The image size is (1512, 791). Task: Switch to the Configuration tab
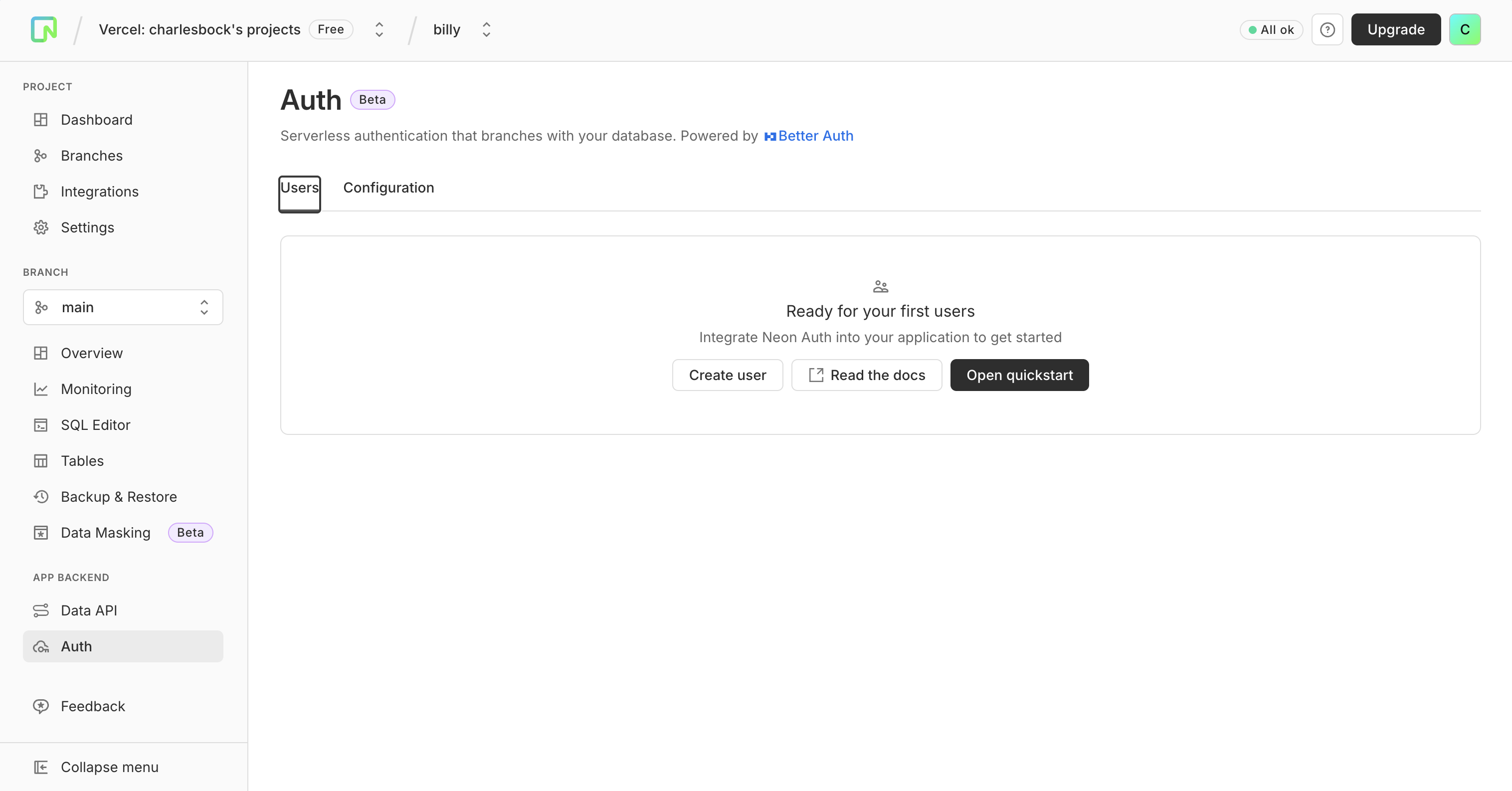(x=388, y=188)
